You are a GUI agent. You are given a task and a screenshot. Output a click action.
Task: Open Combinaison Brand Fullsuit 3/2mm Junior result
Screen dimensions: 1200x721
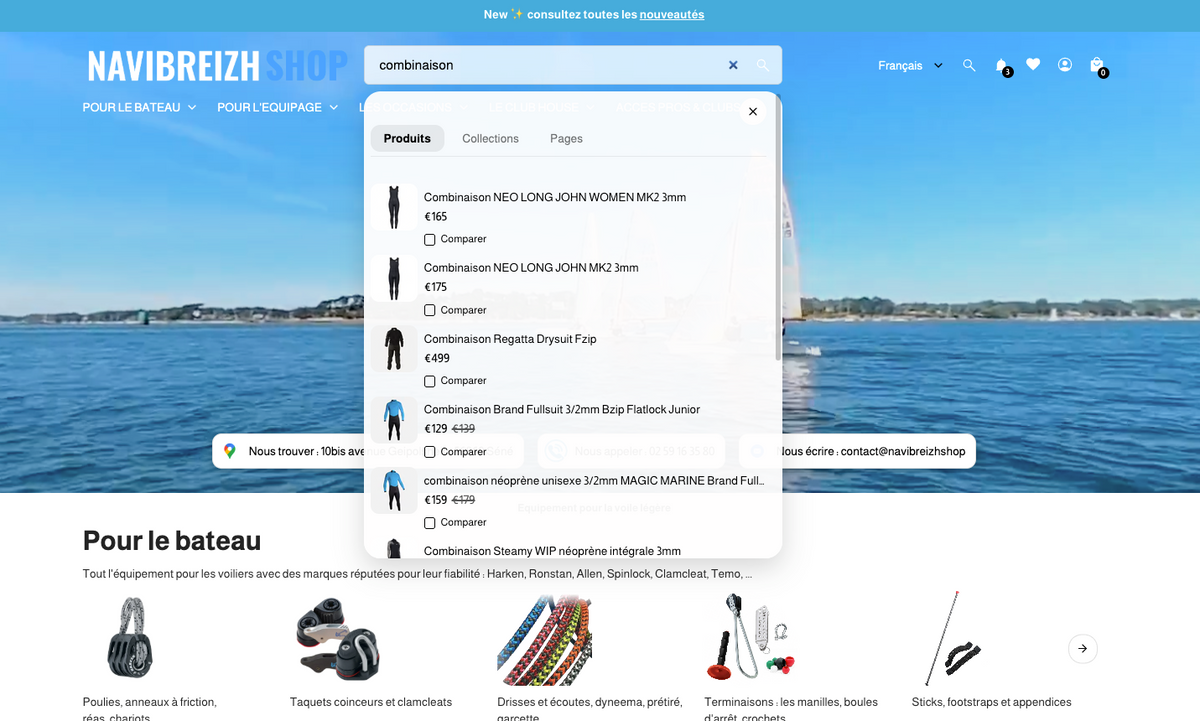(x=562, y=409)
